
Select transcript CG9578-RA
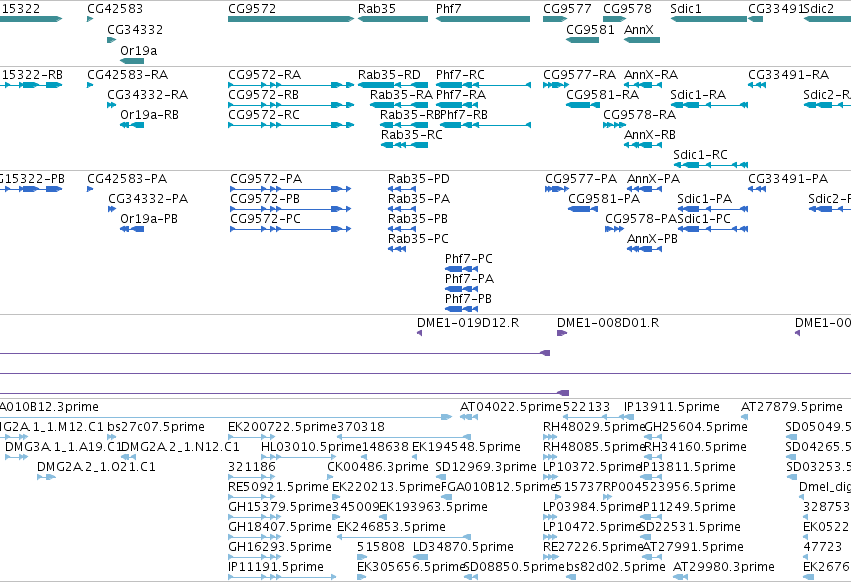point(639,115)
